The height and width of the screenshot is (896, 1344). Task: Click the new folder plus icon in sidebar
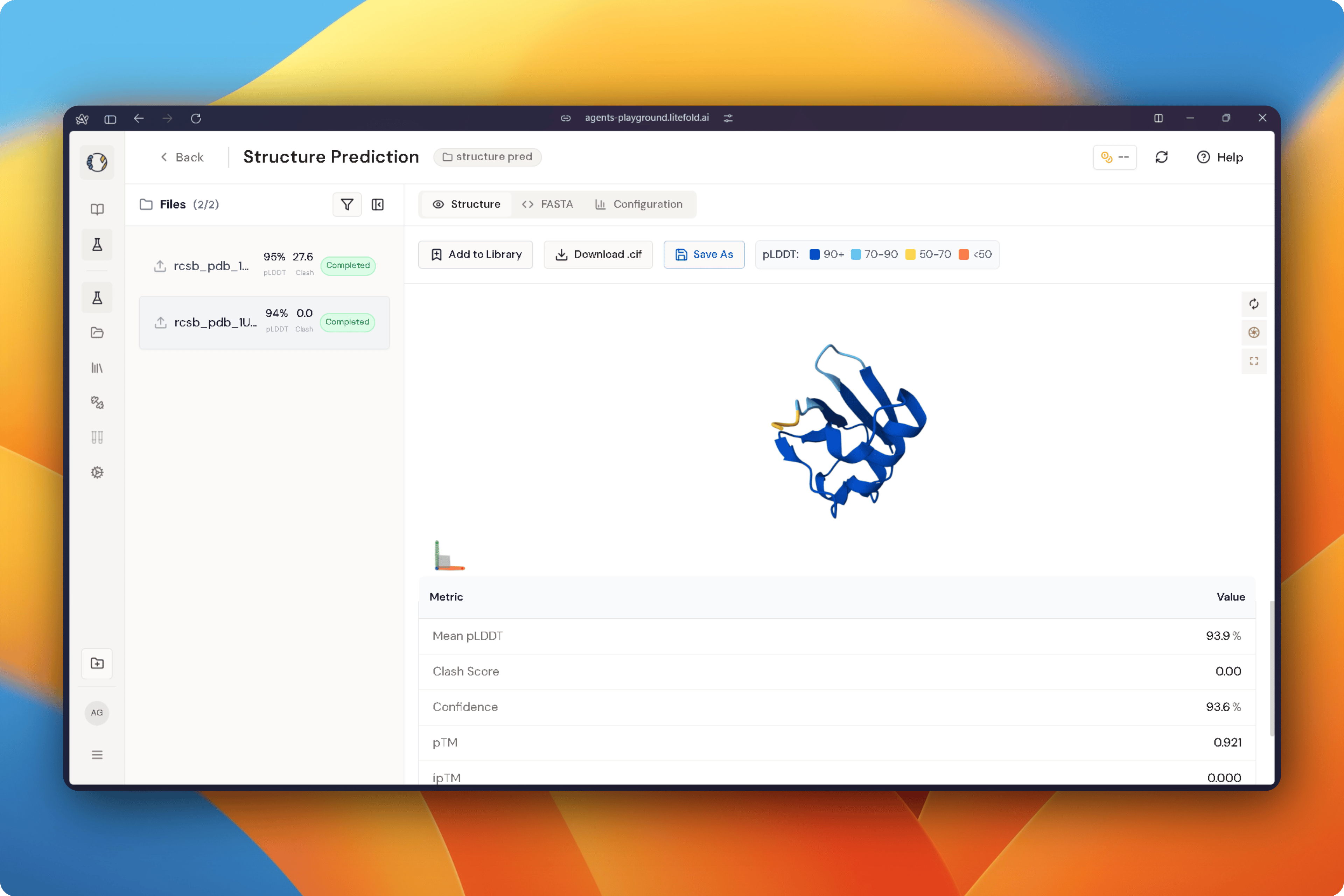pyautogui.click(x=97, y=664)
